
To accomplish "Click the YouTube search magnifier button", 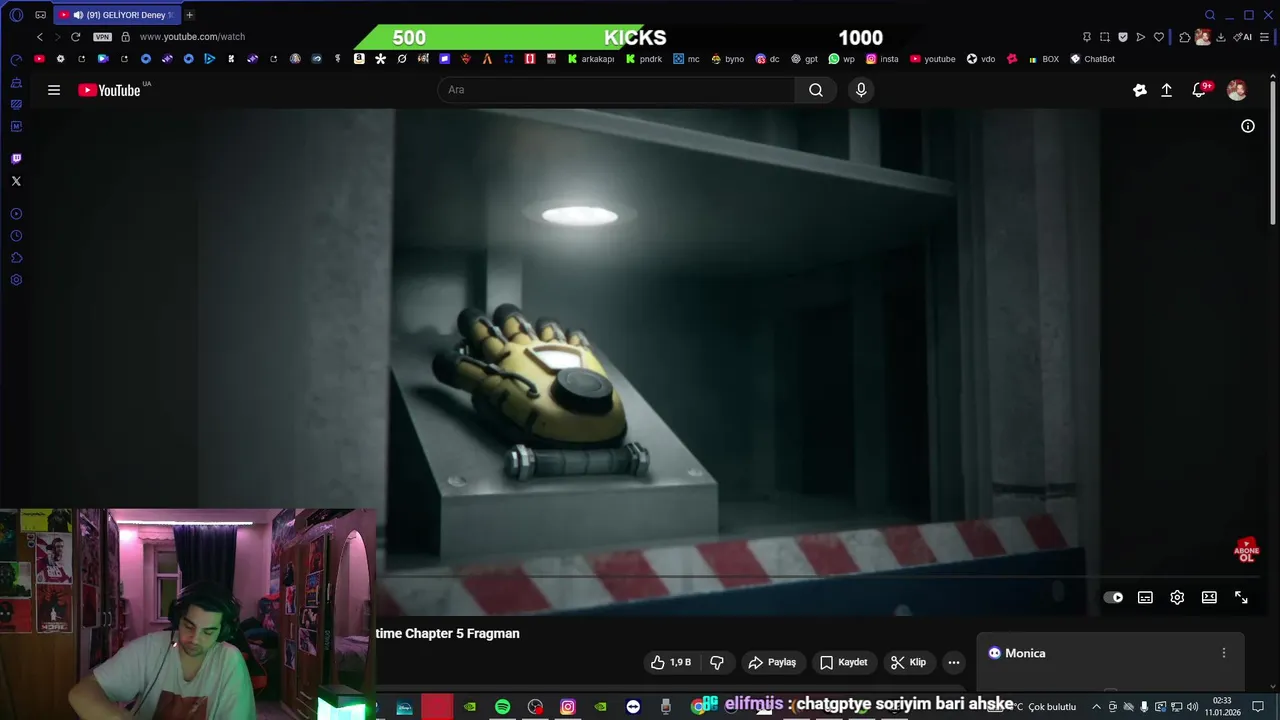I will coord(816,90).
